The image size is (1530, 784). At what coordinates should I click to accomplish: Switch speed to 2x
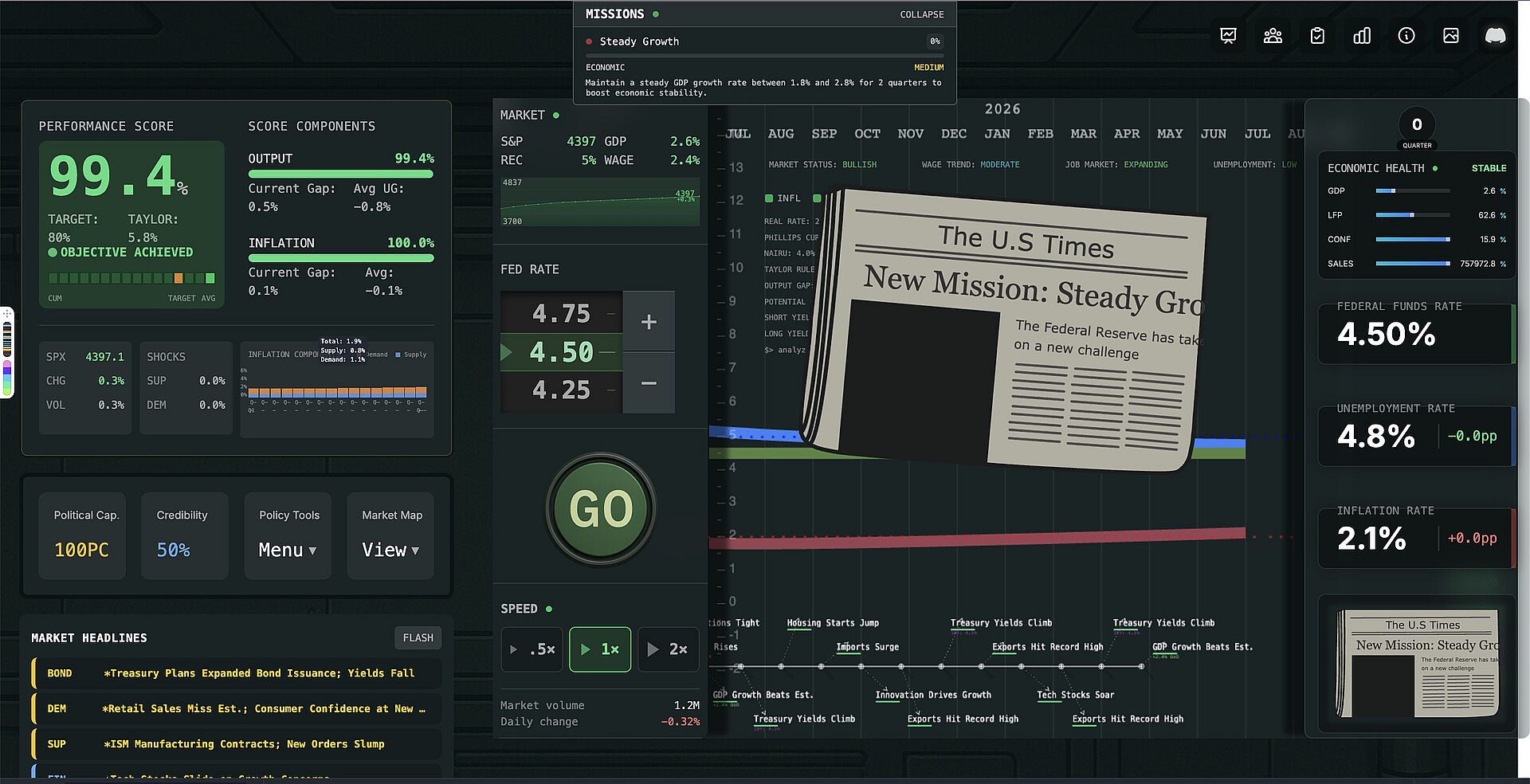pyautogui.click(x=668, y=649)
